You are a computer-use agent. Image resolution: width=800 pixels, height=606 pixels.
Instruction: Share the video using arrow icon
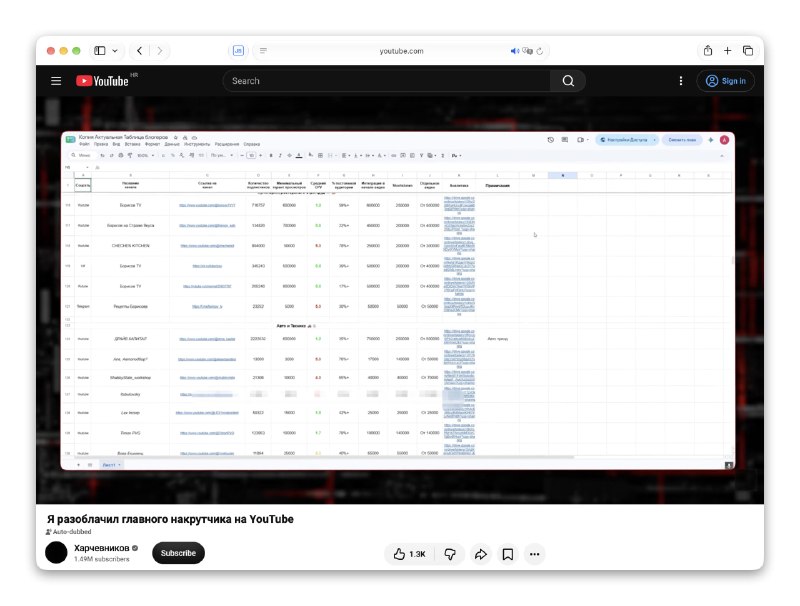pos(481,554)
